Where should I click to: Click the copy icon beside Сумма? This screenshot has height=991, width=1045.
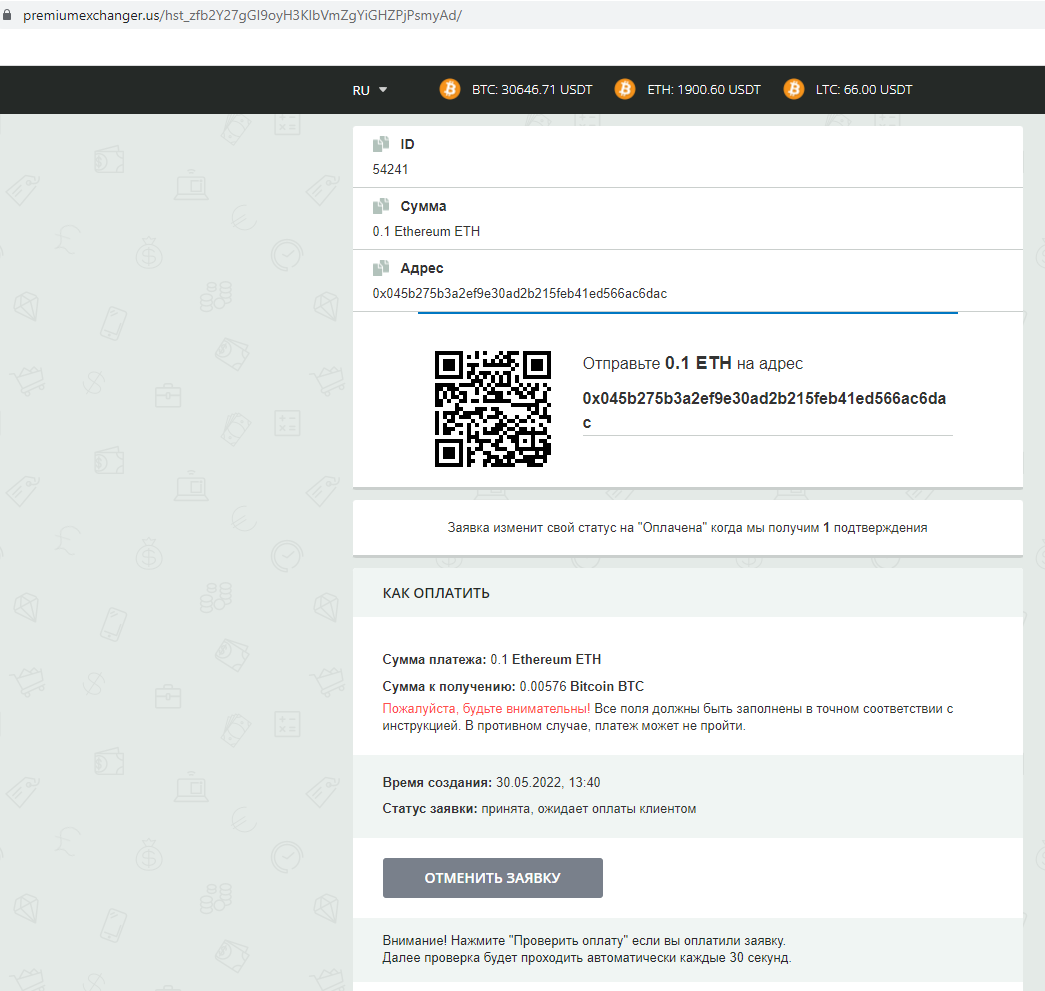pyautogui.click(x=381, y=206)
